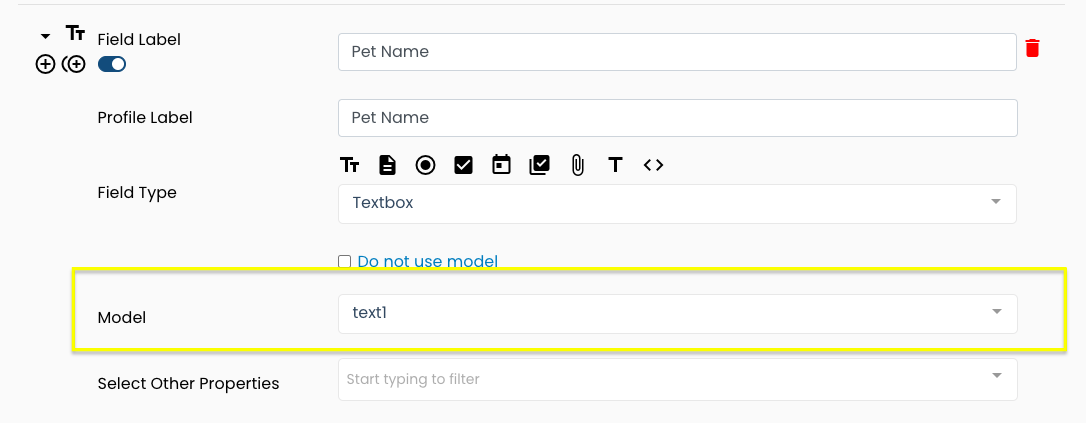Pick the paperclip attachment field icon
1086x423 pixels.
click(578, 165)
